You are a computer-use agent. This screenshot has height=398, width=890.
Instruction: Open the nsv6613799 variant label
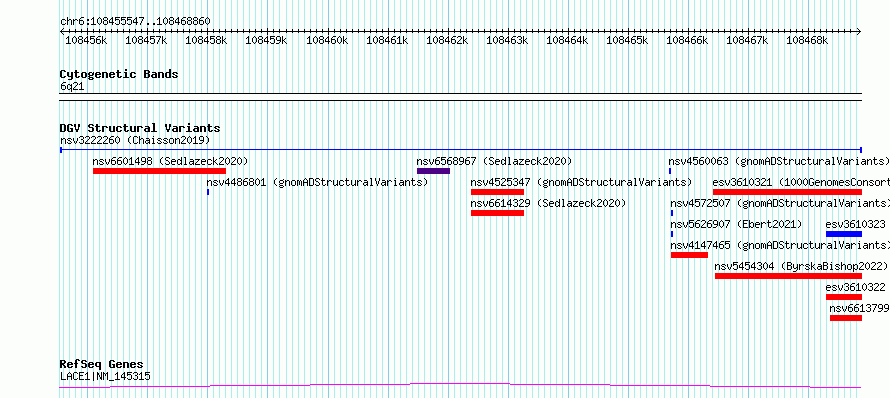[859, 308]
